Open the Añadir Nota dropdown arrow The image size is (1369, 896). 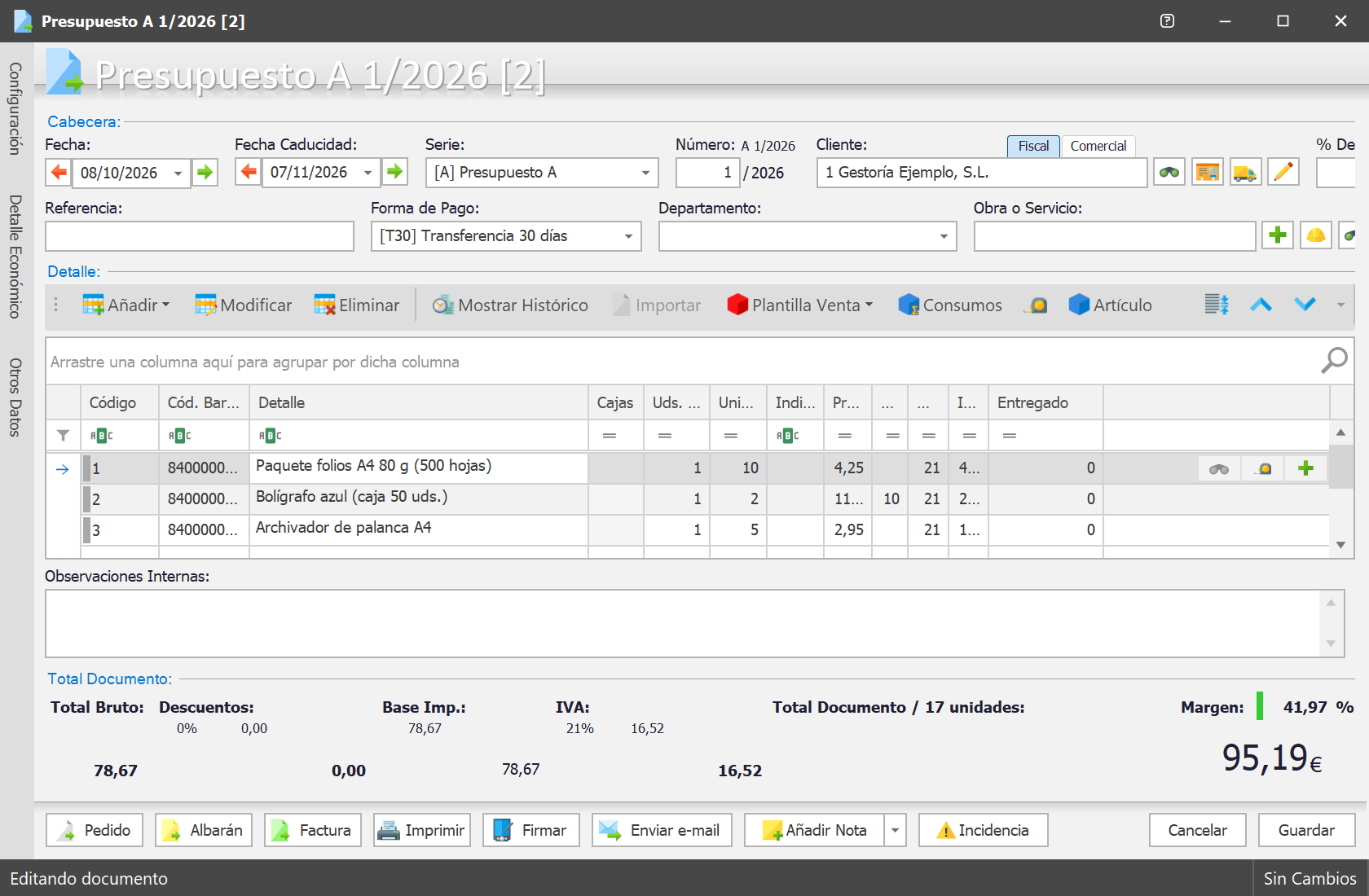(895, 830)
